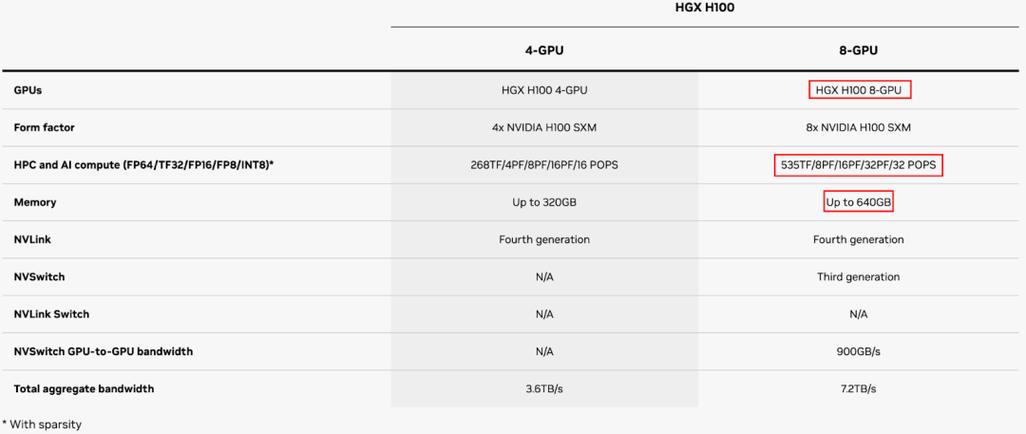Viewport: 1026px width, 434px height.
Task: Click the NVLink row label
Action: (x=32, y=240)
